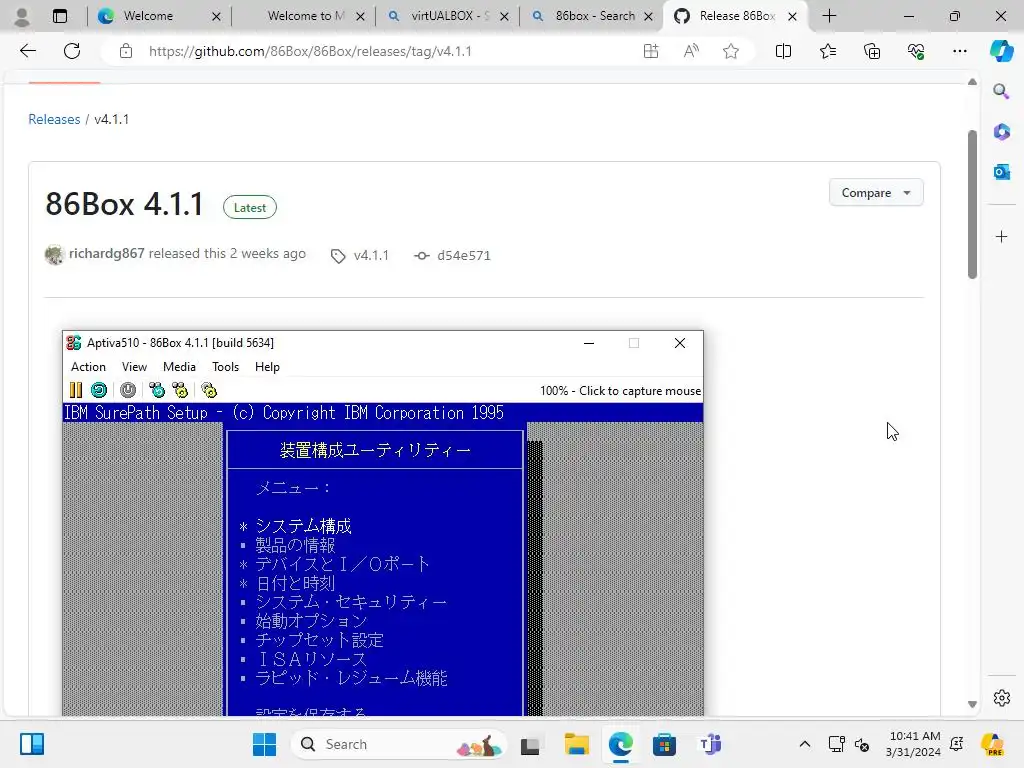The height and width of the screenshot is (768, 1024).
Task: Expand the Compare dropdown
Action: click(876, 193)
